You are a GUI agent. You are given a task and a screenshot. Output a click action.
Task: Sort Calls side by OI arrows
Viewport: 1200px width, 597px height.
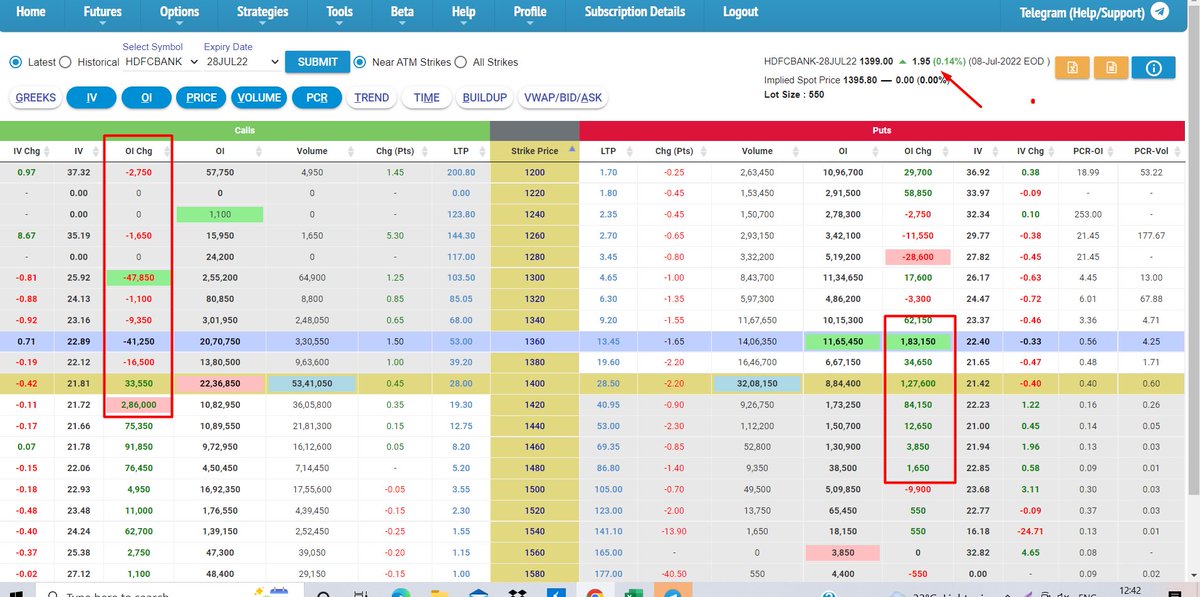point(259,151)
